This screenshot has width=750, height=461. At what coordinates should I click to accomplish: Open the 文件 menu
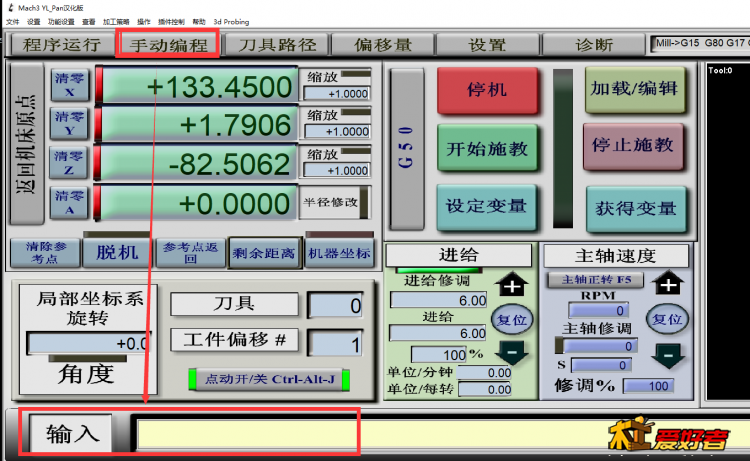point(13,22)
